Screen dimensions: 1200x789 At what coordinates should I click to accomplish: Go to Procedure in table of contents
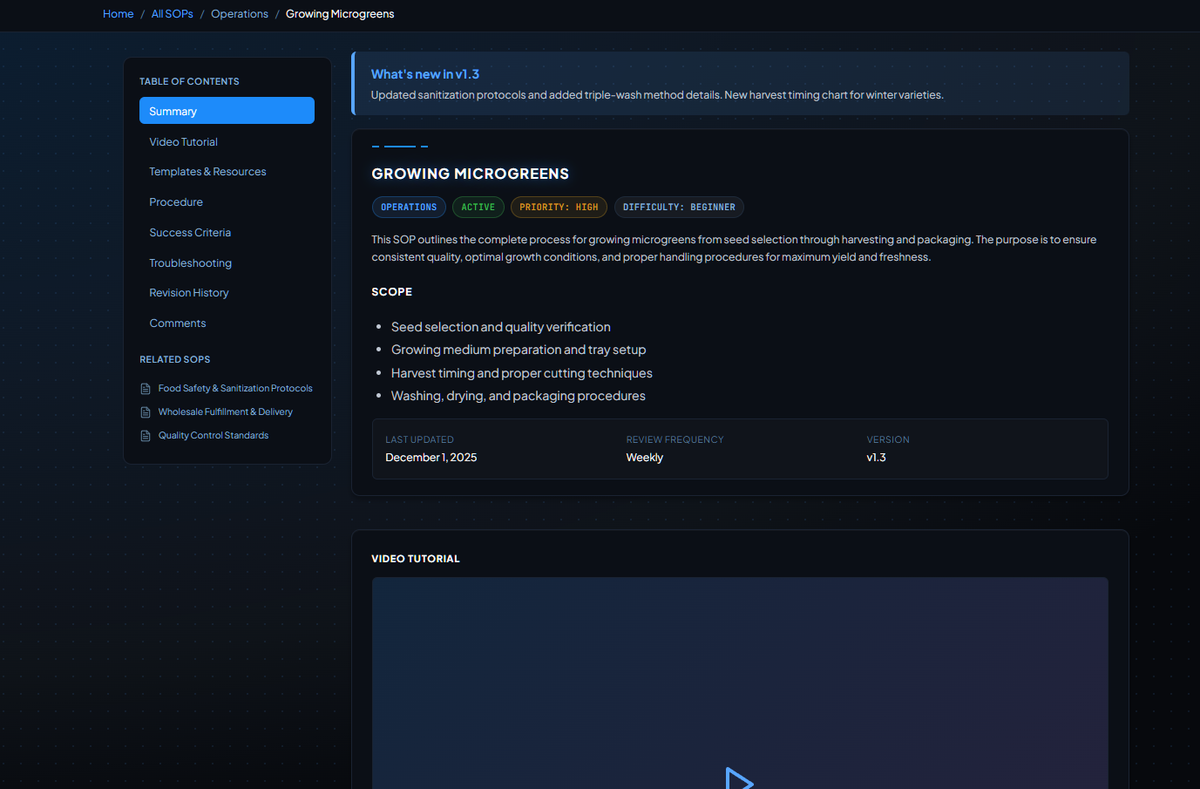(176, 202)
